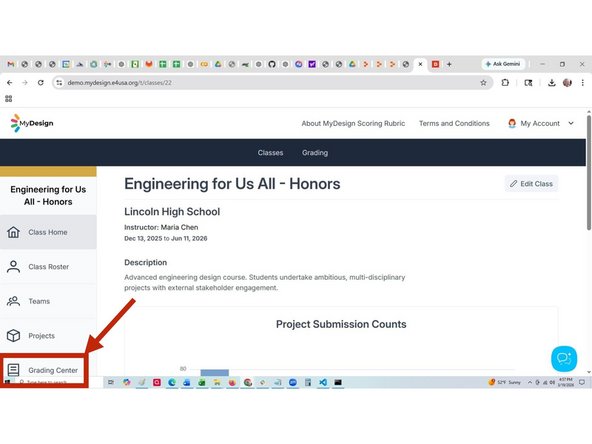Viewport: 592px width, 444px height.
Task: Open Class Roster in the sidebar
Action: (x=48, y=267)
